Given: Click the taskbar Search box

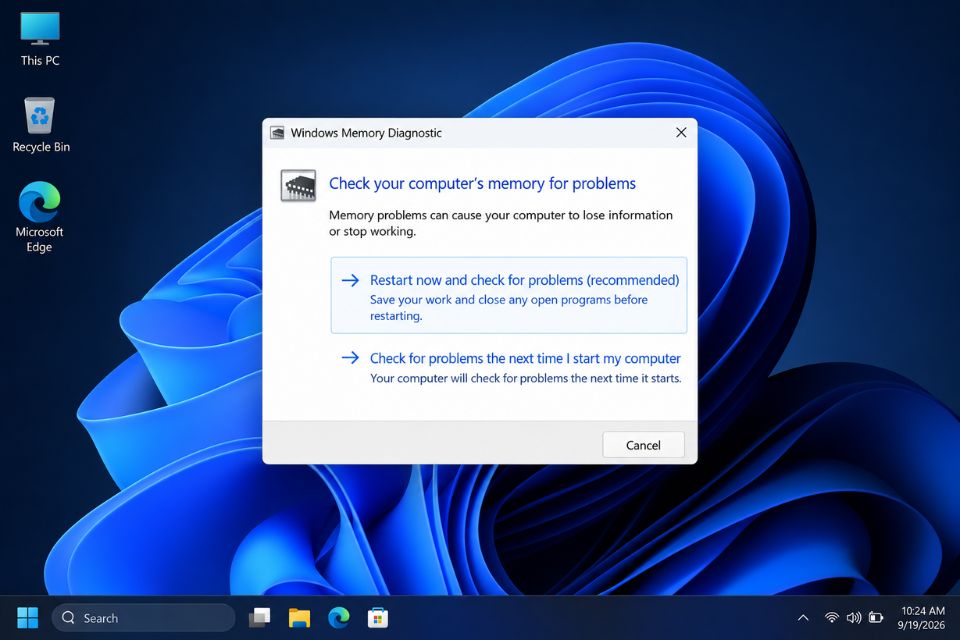Looking at the screenshot, I should (144, 618).
